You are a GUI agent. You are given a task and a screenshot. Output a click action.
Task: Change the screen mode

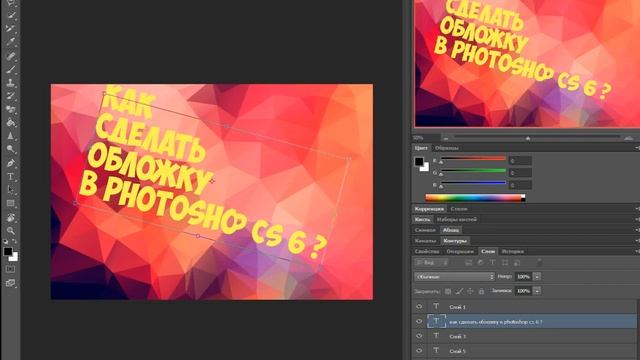11,283
